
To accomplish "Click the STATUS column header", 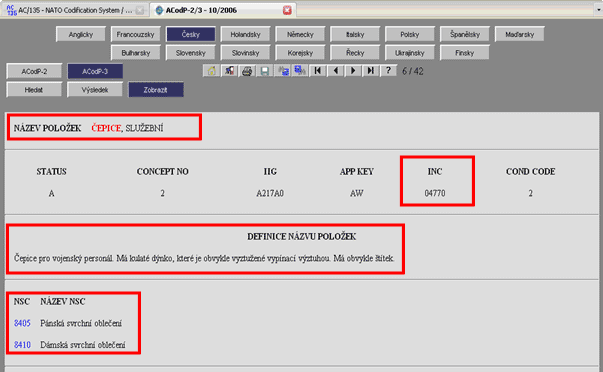I will pyautogui.click(x=52, y=172).
